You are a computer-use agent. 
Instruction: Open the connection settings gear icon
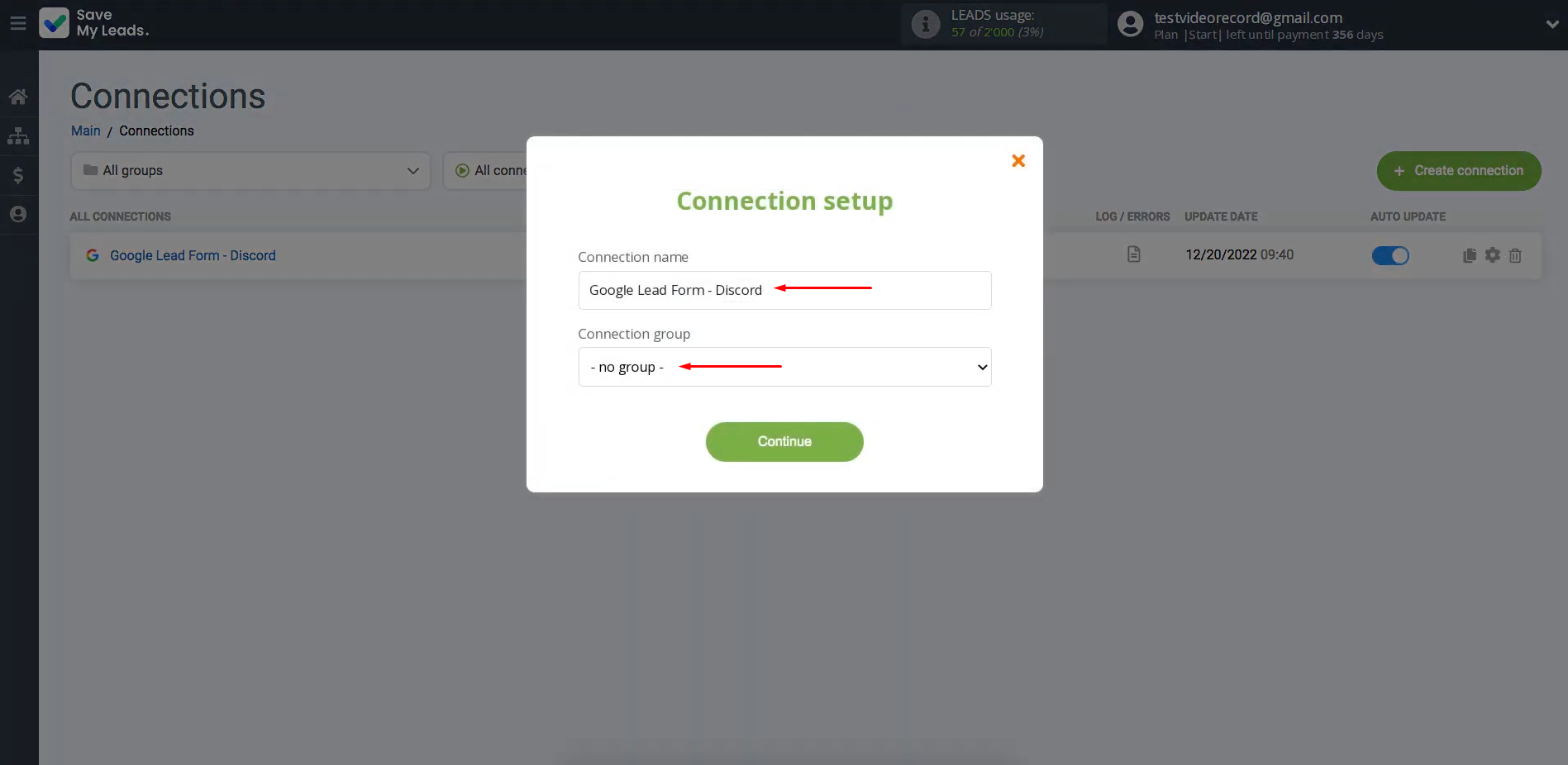click(1492, 255)
